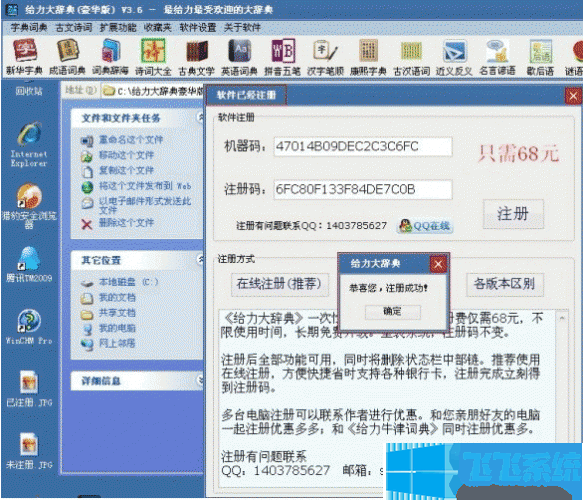Open the 英语词典 English dictionary
Screen dimensions: 583x500
239,57
